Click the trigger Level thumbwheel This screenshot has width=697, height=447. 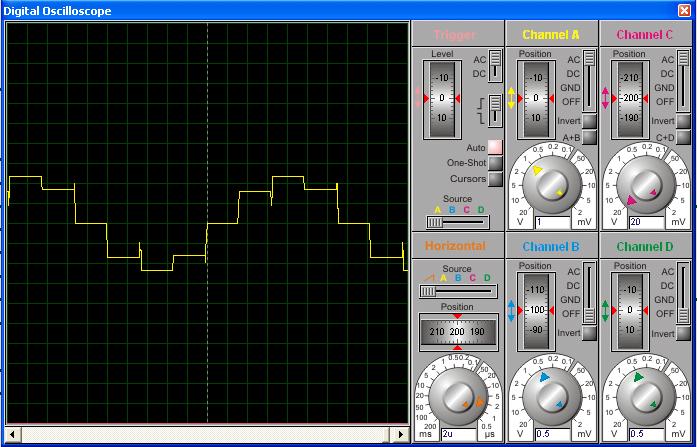coord(442,99)
